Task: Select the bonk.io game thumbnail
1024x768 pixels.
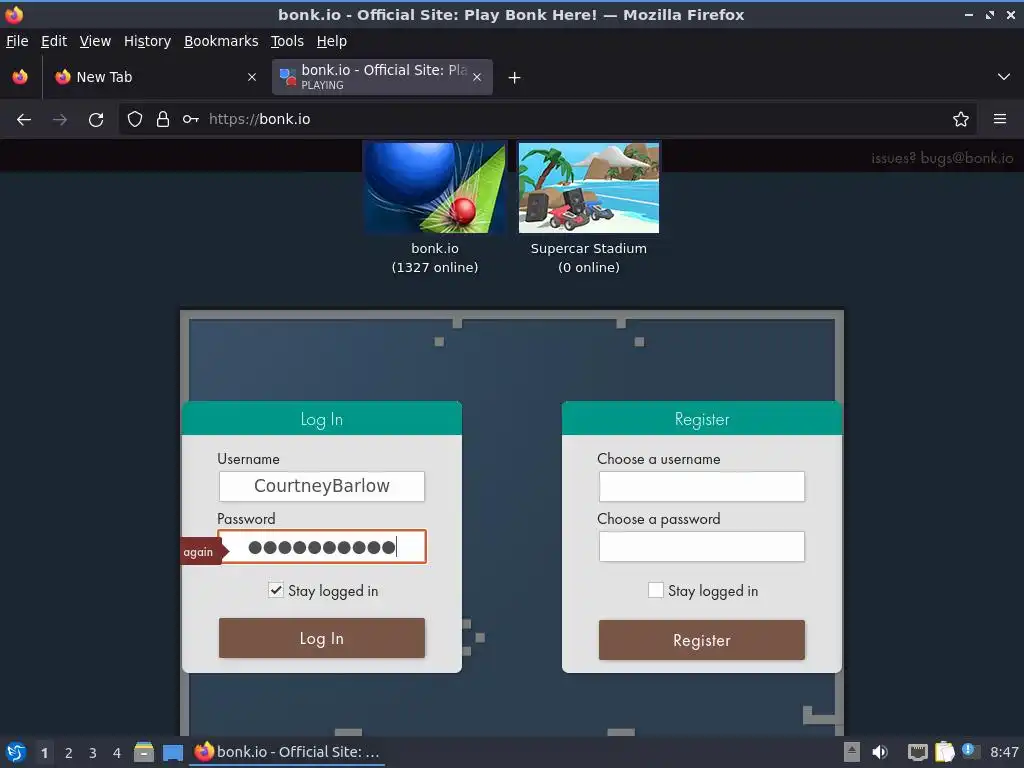Action: [434, 187]
